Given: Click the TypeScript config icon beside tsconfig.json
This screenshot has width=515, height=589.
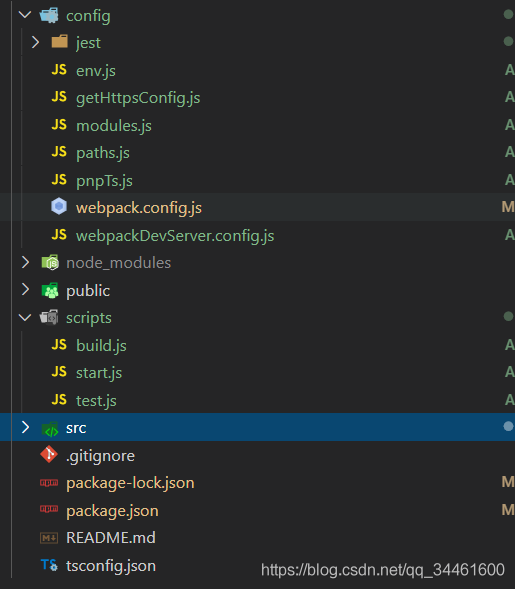Looking at the screenshot, I should point(49,565).
